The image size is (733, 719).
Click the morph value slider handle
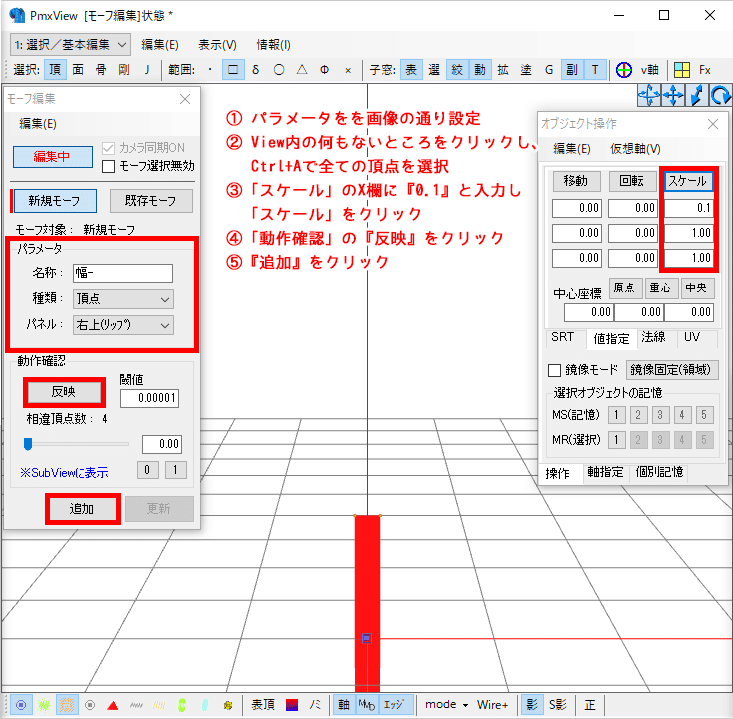tap(28, 444)
